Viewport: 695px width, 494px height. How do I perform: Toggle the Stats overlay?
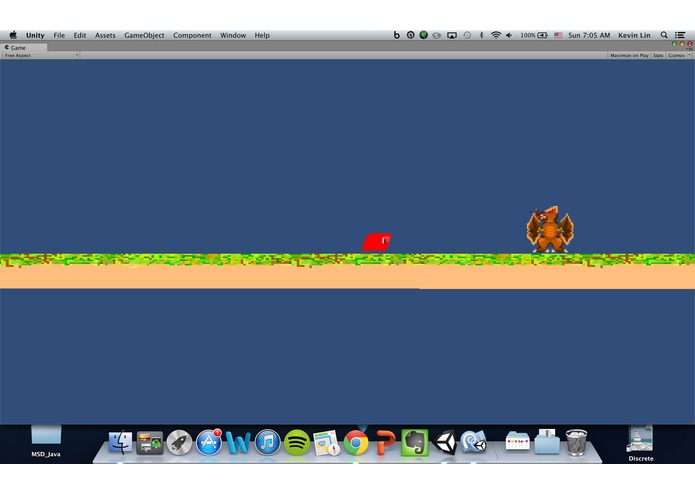(x=658, y=55)
